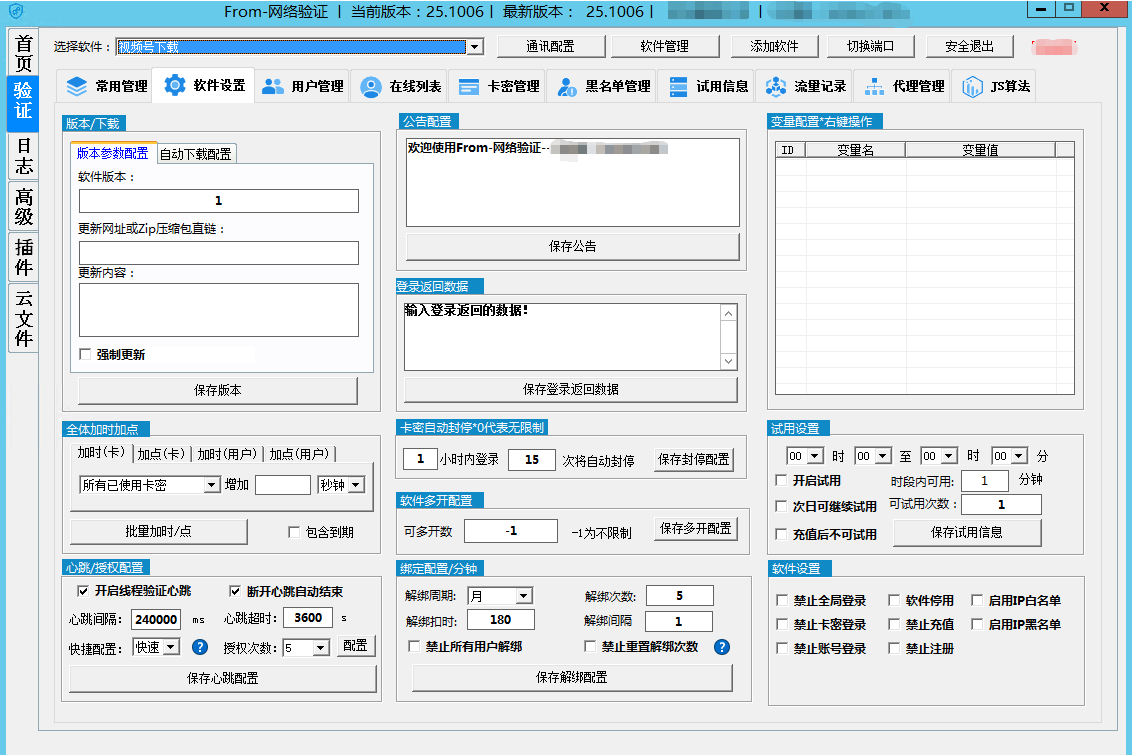Check the 禁止全局登录 option
The image size is (1132, 755).
tap(782, 601)
